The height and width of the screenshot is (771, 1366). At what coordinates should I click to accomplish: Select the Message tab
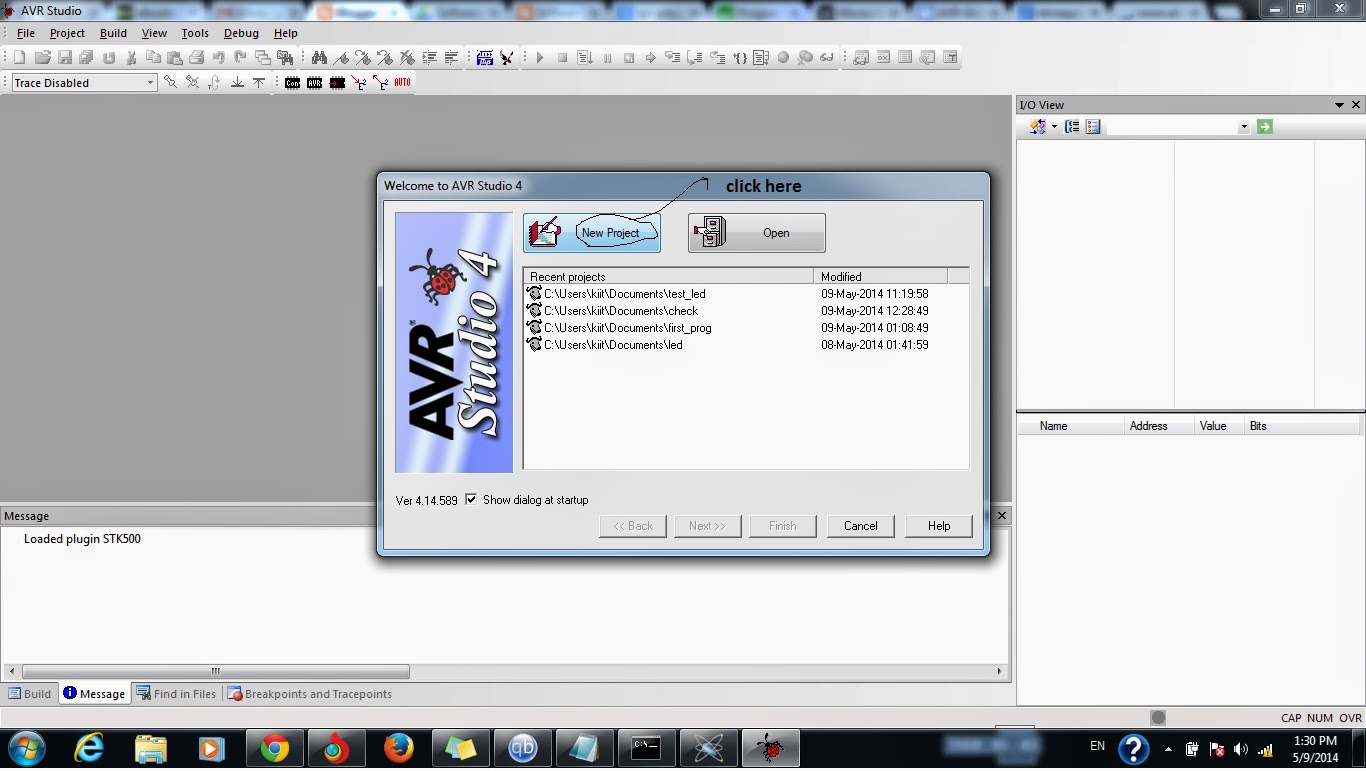[94, 694]
